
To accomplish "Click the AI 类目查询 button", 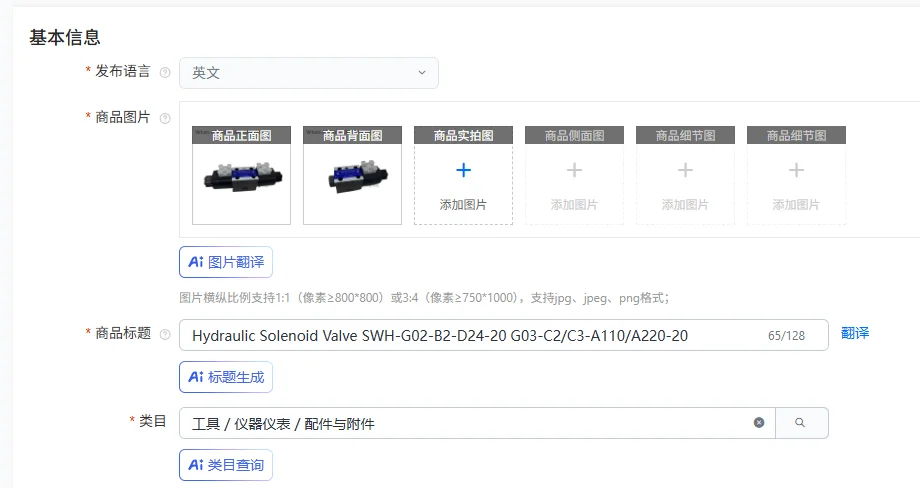I will pos(226,465).
